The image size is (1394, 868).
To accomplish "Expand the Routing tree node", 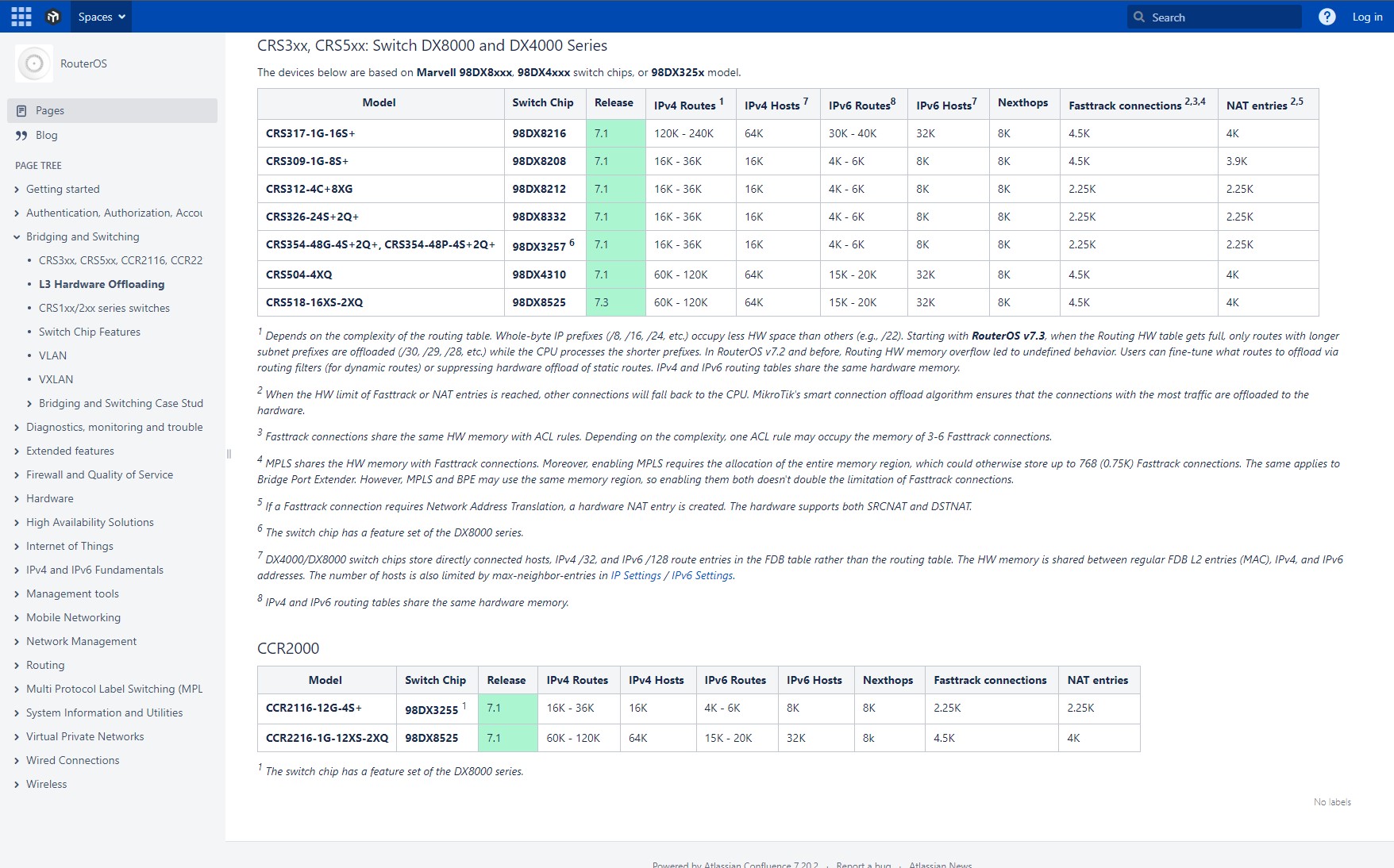I will click(x=17, y=666).
